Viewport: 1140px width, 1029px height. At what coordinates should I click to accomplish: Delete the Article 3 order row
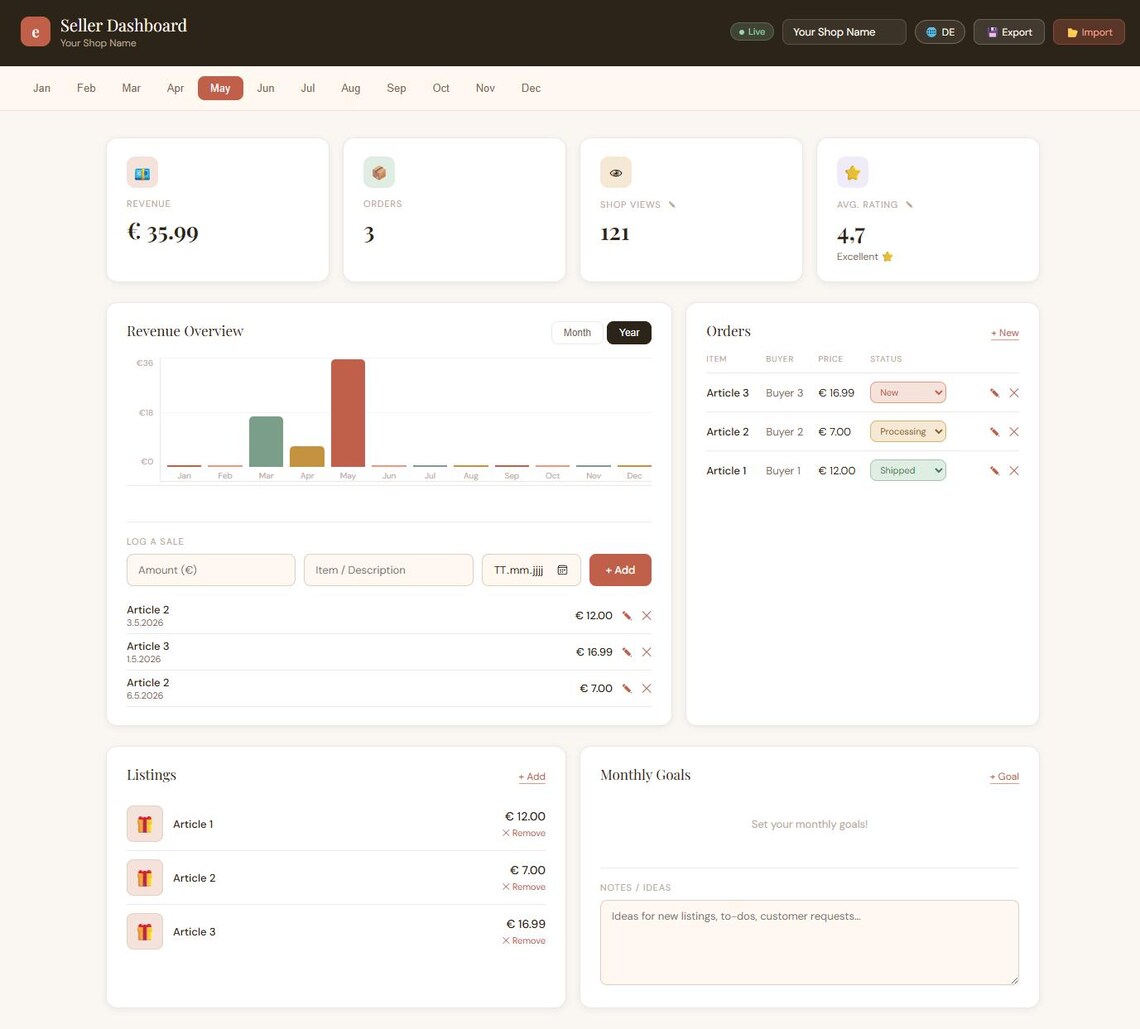coord(1014,393)
